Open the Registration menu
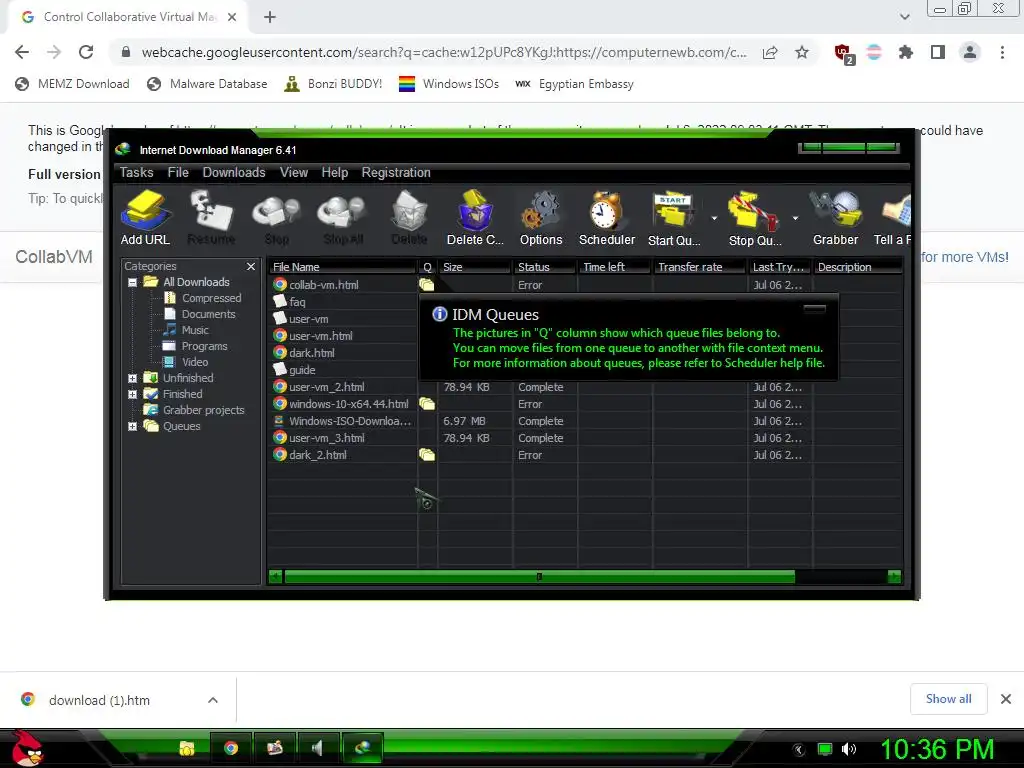 (396, 172)
